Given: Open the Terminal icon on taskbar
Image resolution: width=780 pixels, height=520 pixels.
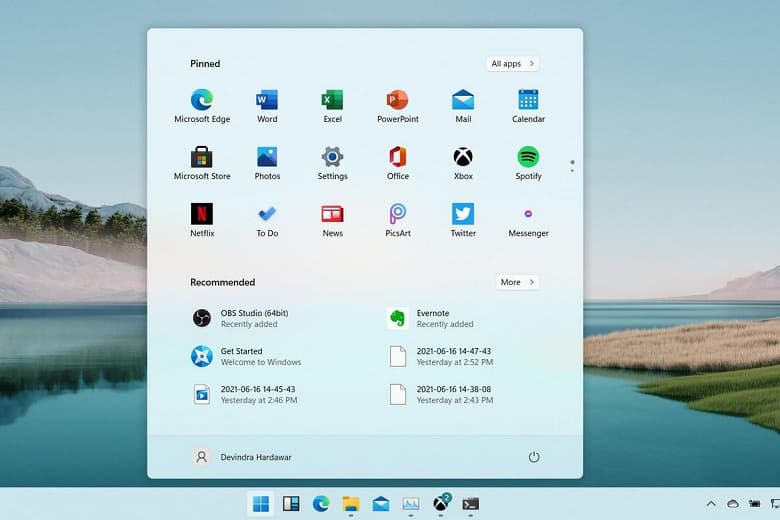Looking at the screenshot, I should pyautogui.click(x=470, y=504).
